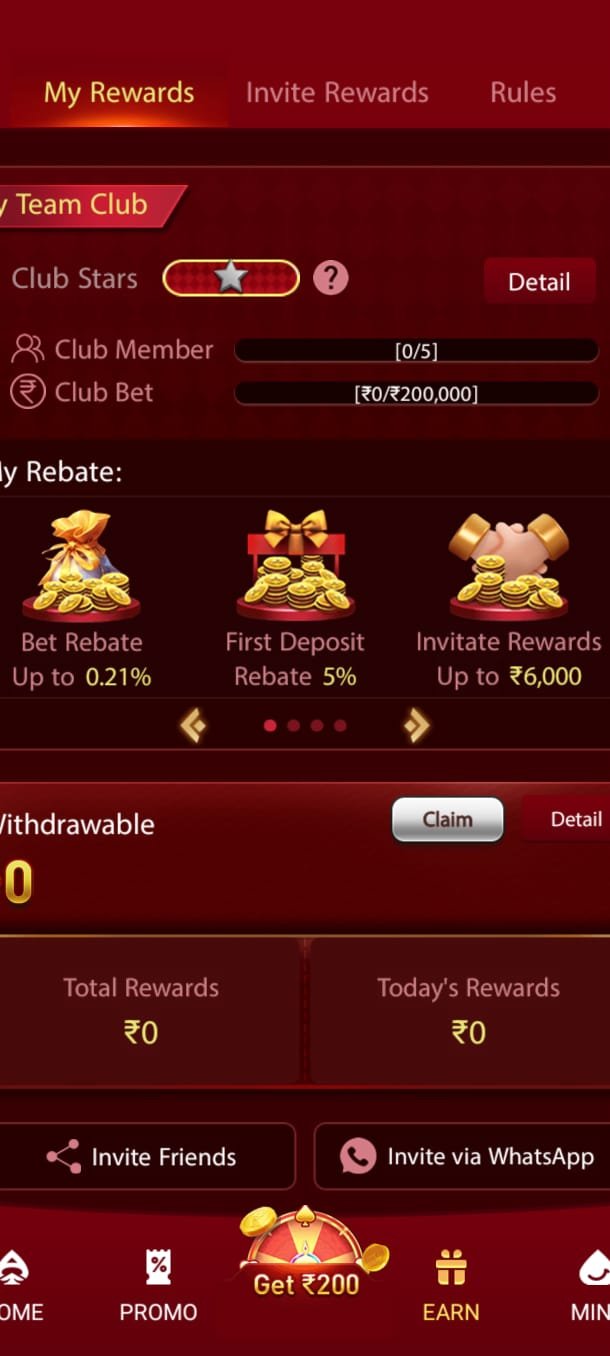
Task: Show next rebate with right arrow
Action: [x=417, y=725]
